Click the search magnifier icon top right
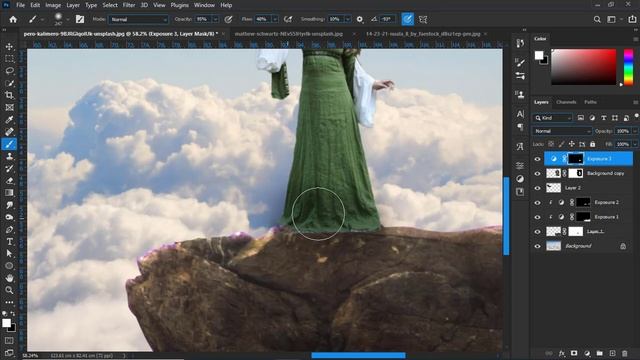 point(597,19)
